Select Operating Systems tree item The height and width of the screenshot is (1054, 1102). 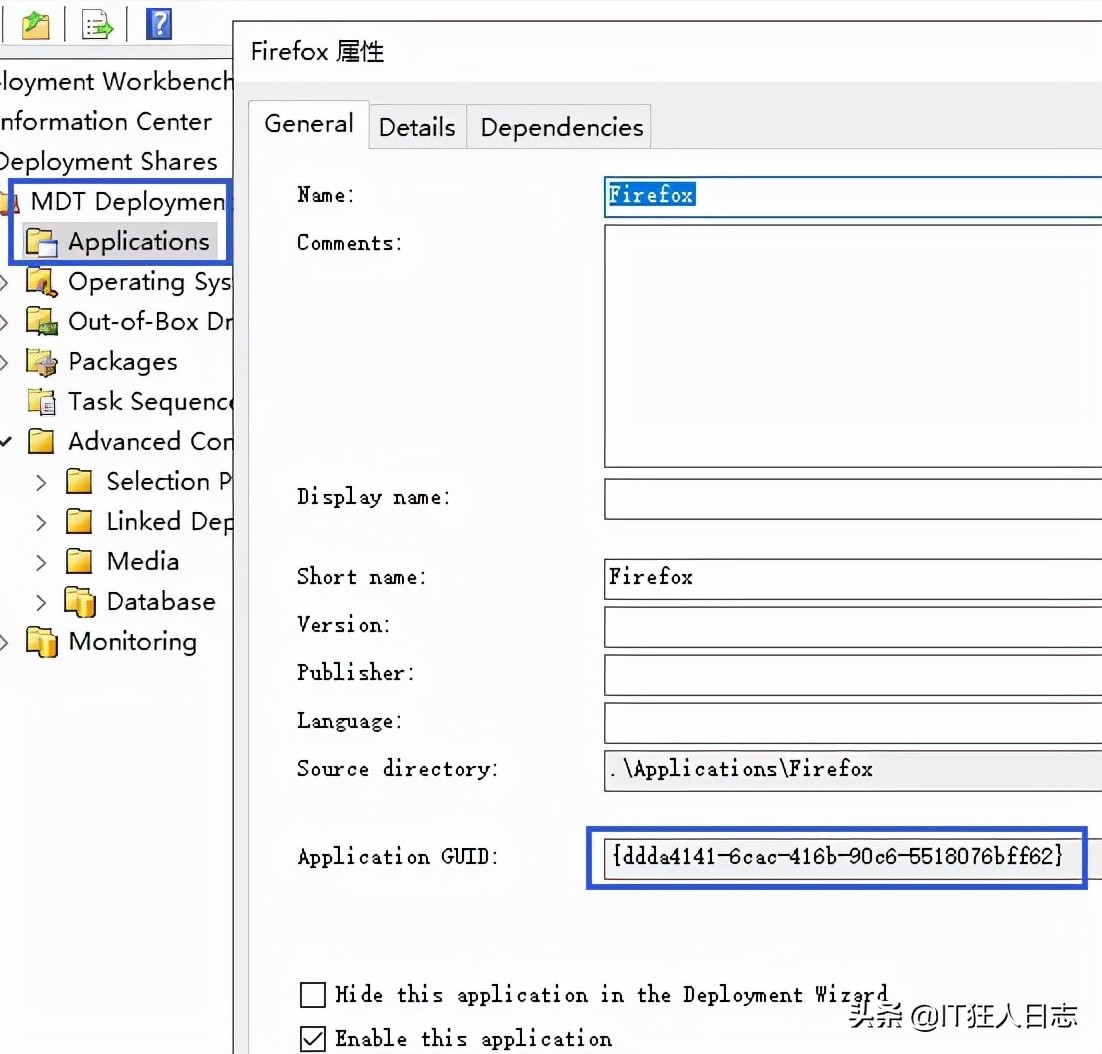point(150,282)
